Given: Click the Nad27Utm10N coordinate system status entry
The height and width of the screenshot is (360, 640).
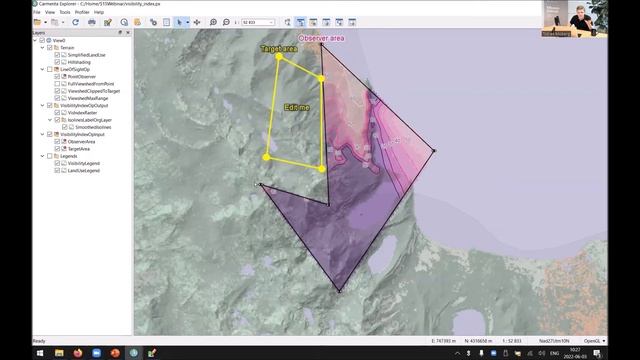Looking at the screenshot, I should tap(554, 341).
